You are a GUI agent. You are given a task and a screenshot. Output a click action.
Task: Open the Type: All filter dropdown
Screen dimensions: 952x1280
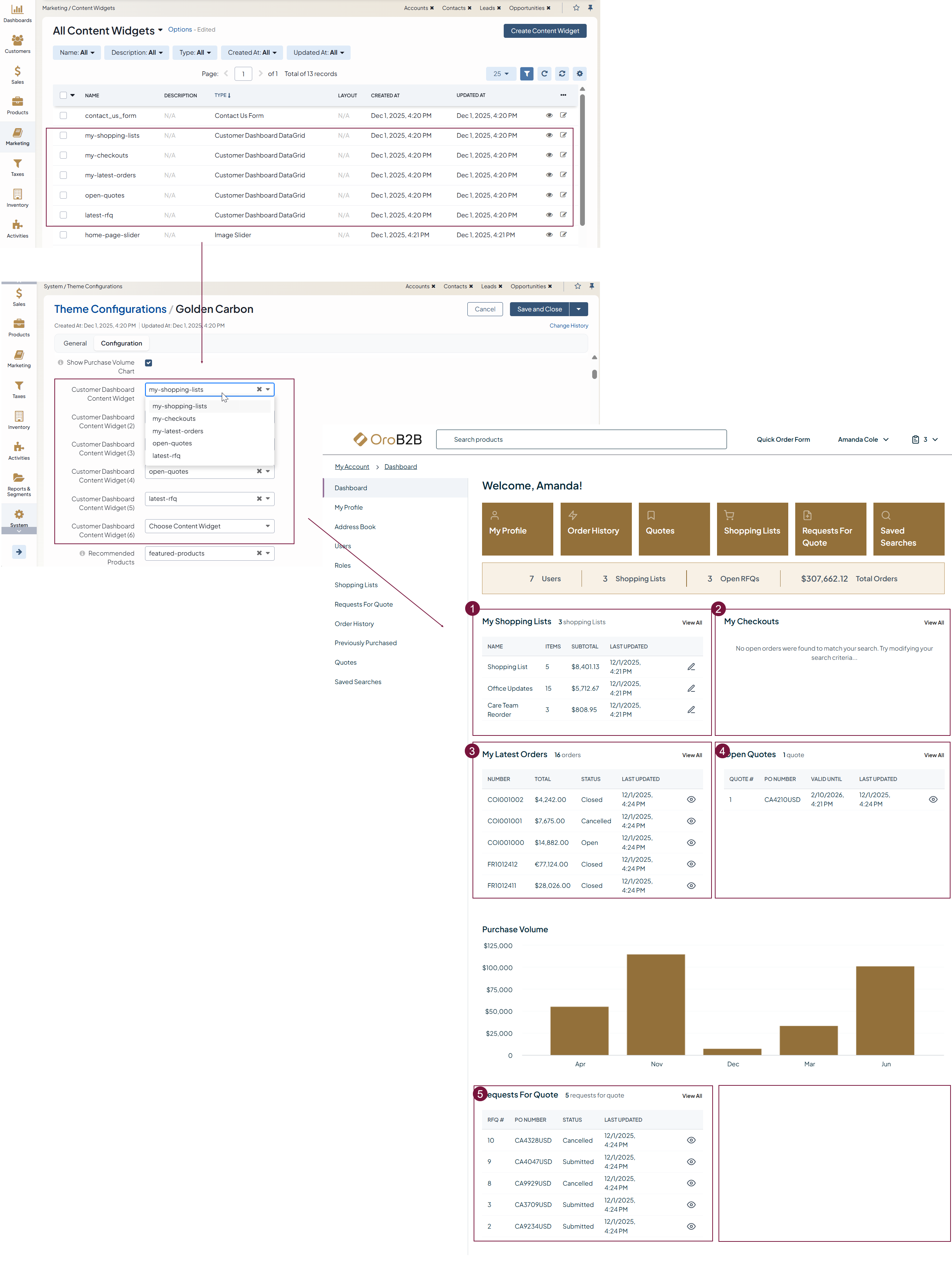click(x=195, y=53)
